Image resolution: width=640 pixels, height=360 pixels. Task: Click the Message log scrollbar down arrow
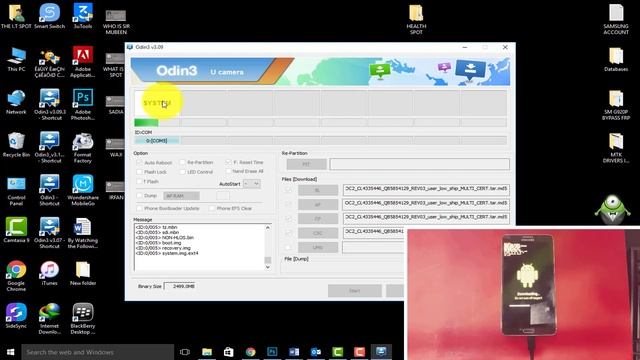tap(268, 267)
